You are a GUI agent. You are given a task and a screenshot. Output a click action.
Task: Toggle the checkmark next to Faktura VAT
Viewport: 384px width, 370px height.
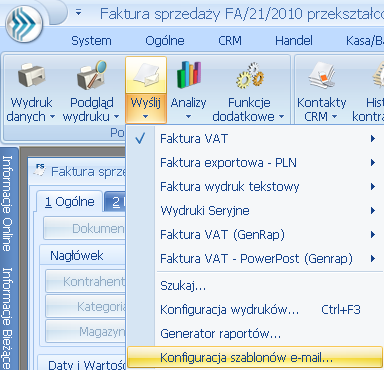140,138
